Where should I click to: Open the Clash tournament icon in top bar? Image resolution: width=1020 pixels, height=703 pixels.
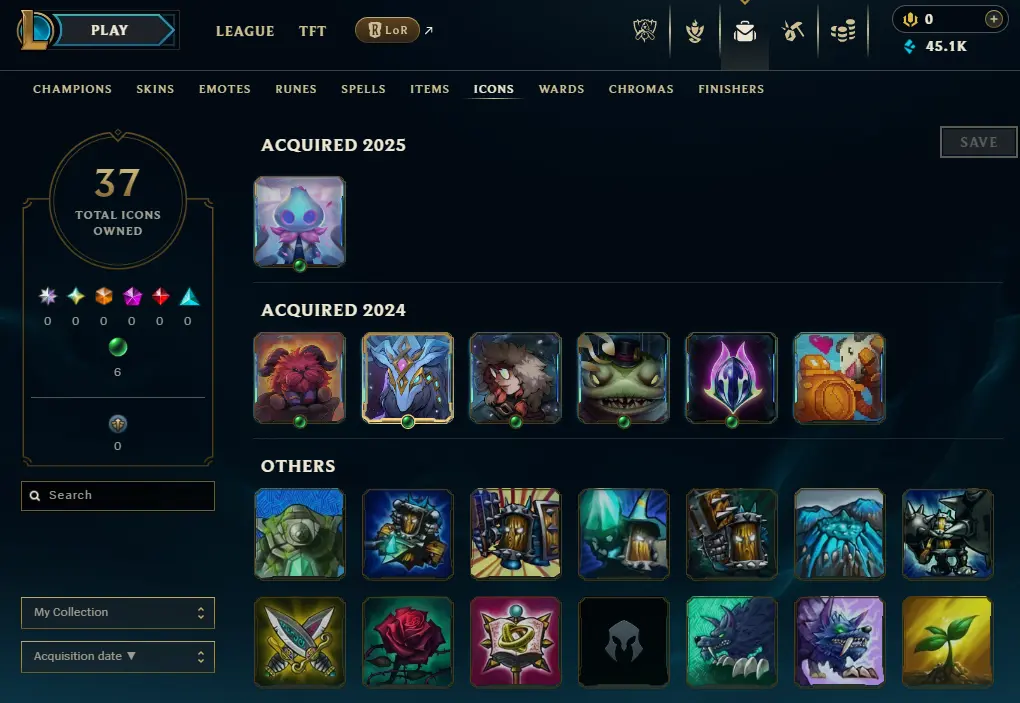(645, 31)
